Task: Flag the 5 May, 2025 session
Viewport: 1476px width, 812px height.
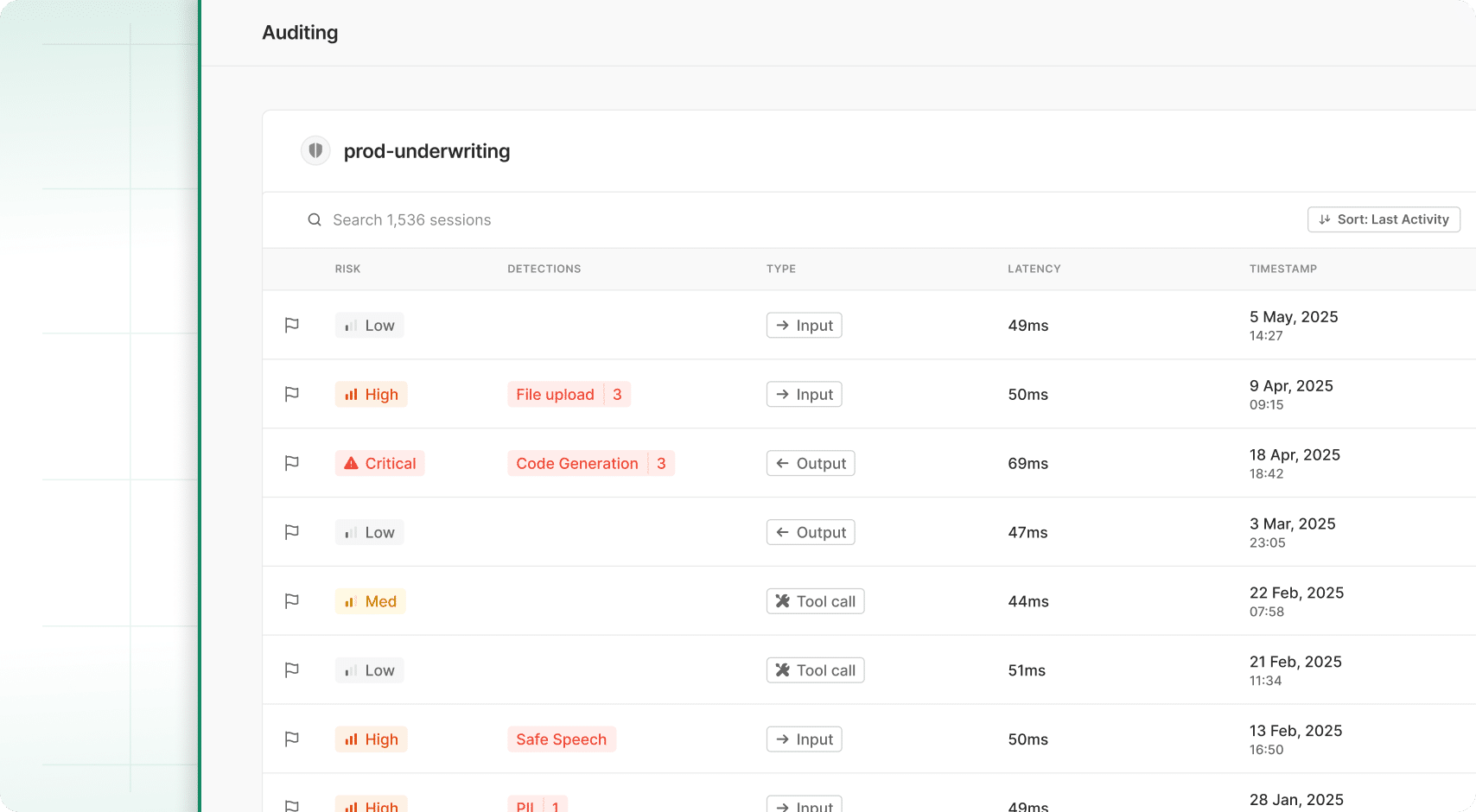Action: [x=292, y=325]
